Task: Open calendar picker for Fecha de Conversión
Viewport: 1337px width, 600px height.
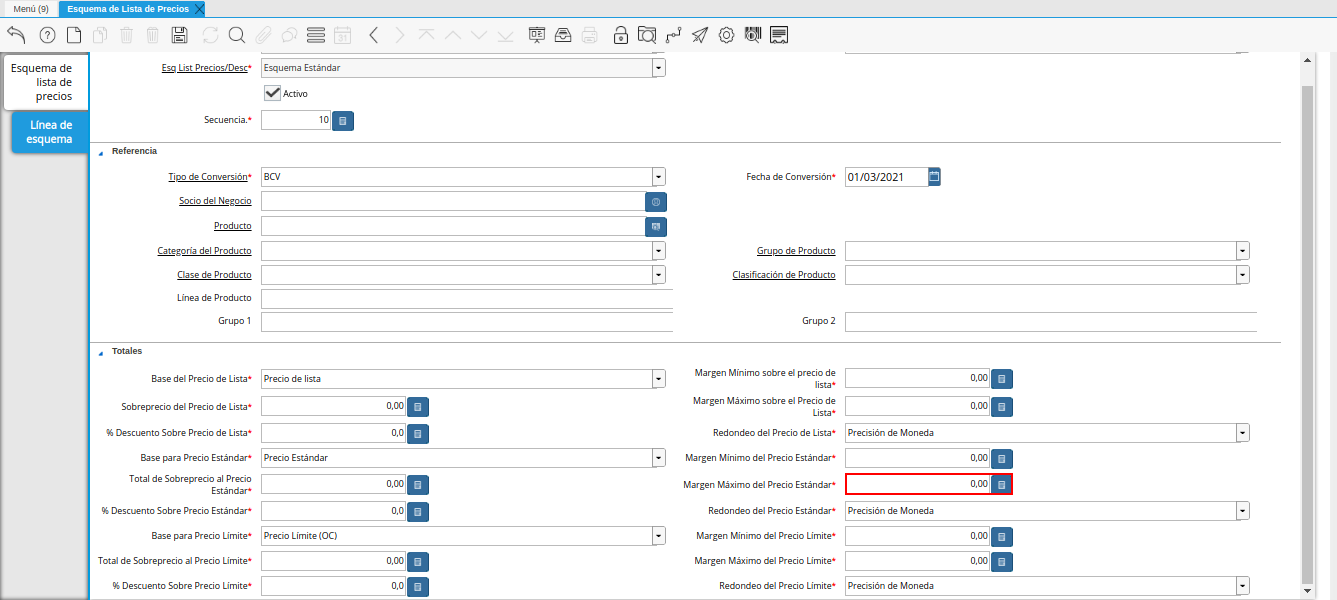Action: tap(934, 177)
